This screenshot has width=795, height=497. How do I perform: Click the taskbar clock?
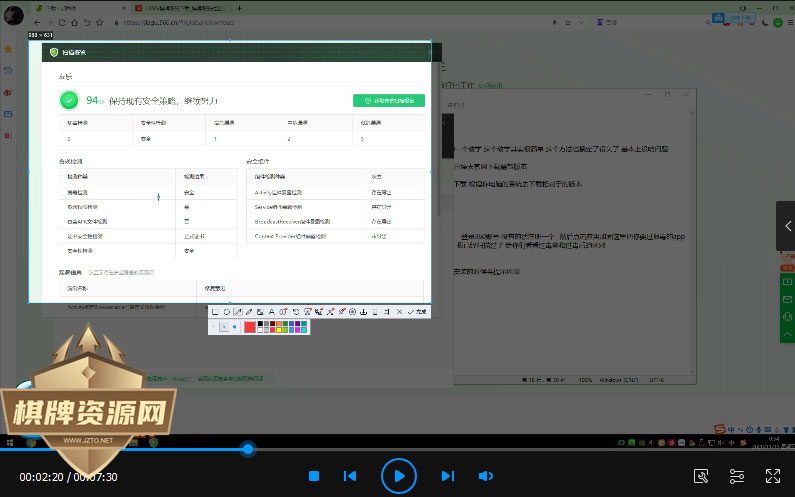pyautogui.click(x=774, y=442)
